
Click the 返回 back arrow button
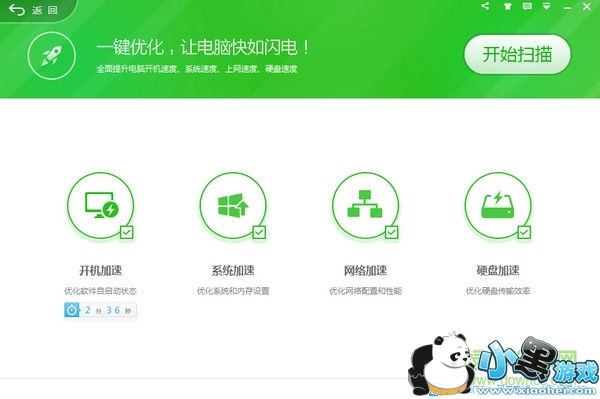tap(33, 10)
